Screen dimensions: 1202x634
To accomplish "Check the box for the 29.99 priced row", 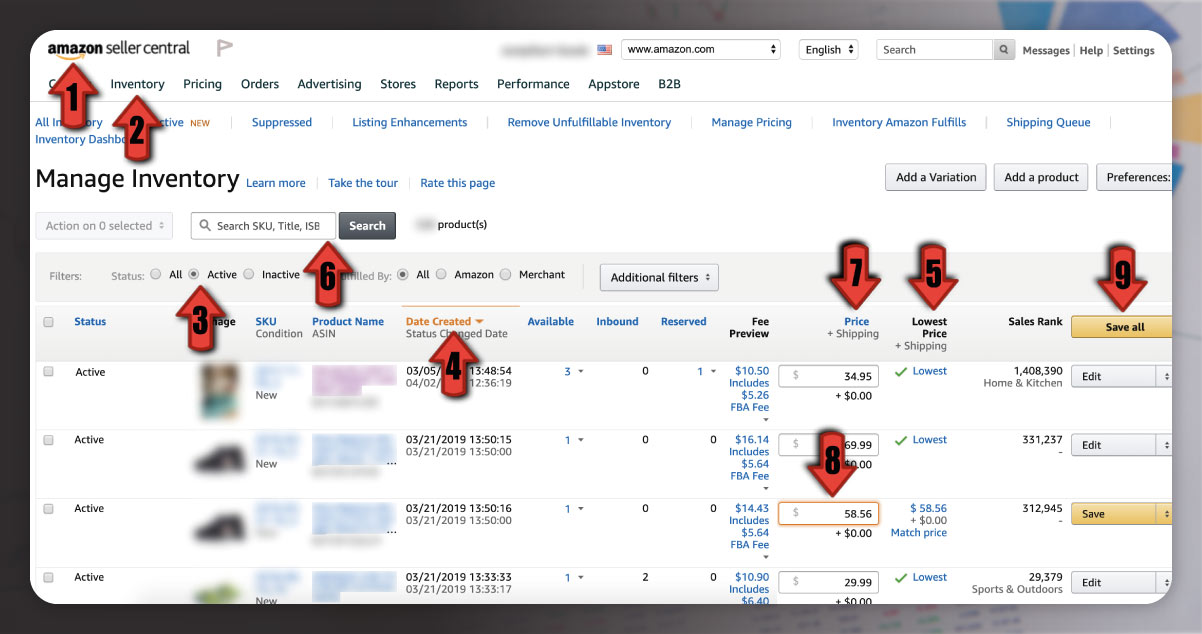I will (x=49, y=577).
